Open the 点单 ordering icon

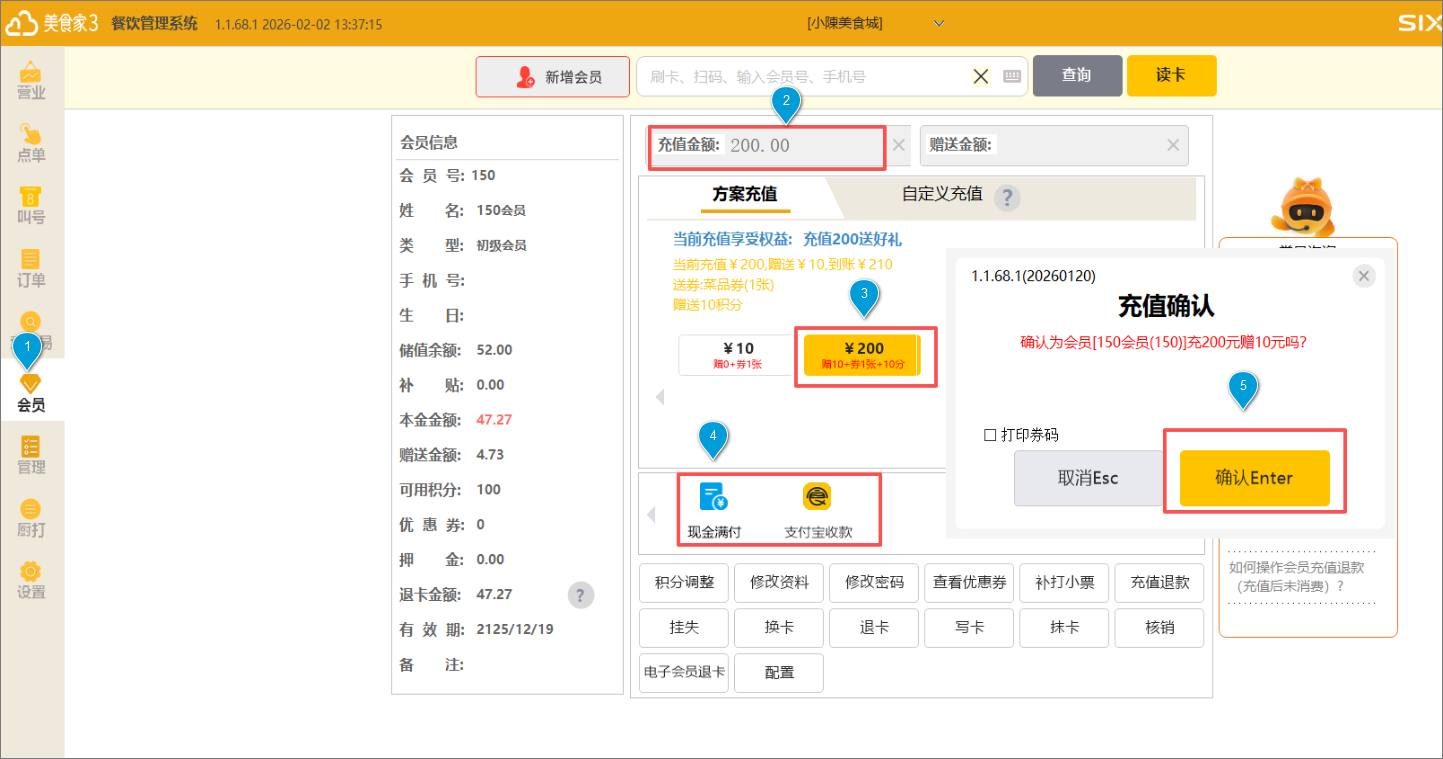pyautogui.click(x=31, y=143)
